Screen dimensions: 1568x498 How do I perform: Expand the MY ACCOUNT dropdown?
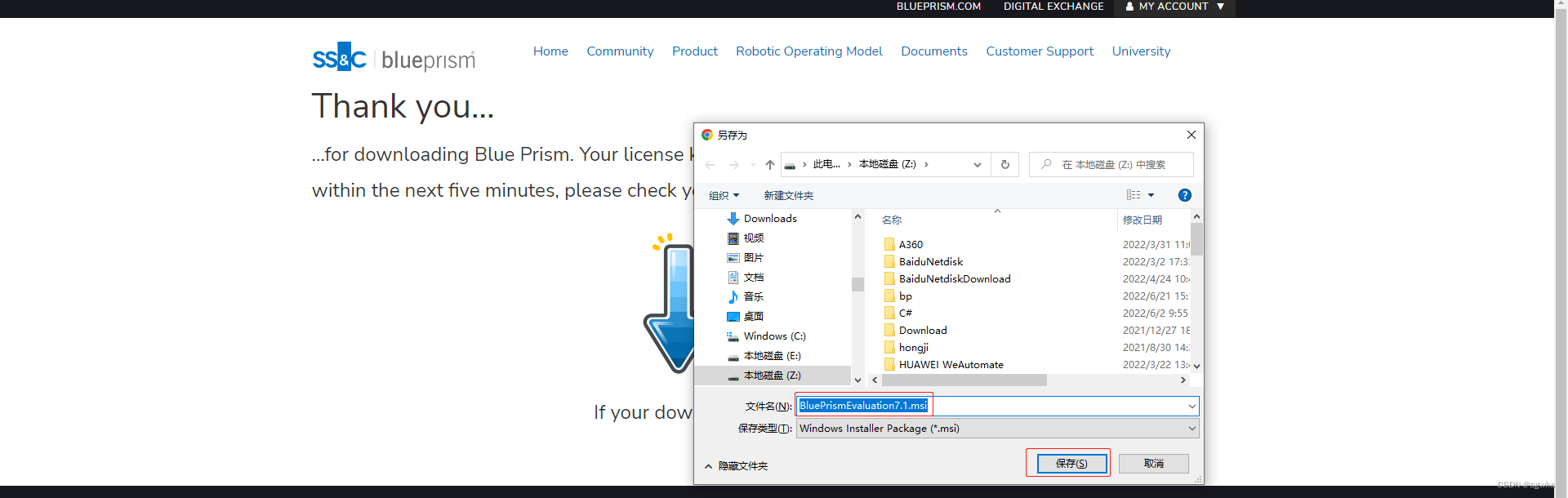[x=1174, y=7]
